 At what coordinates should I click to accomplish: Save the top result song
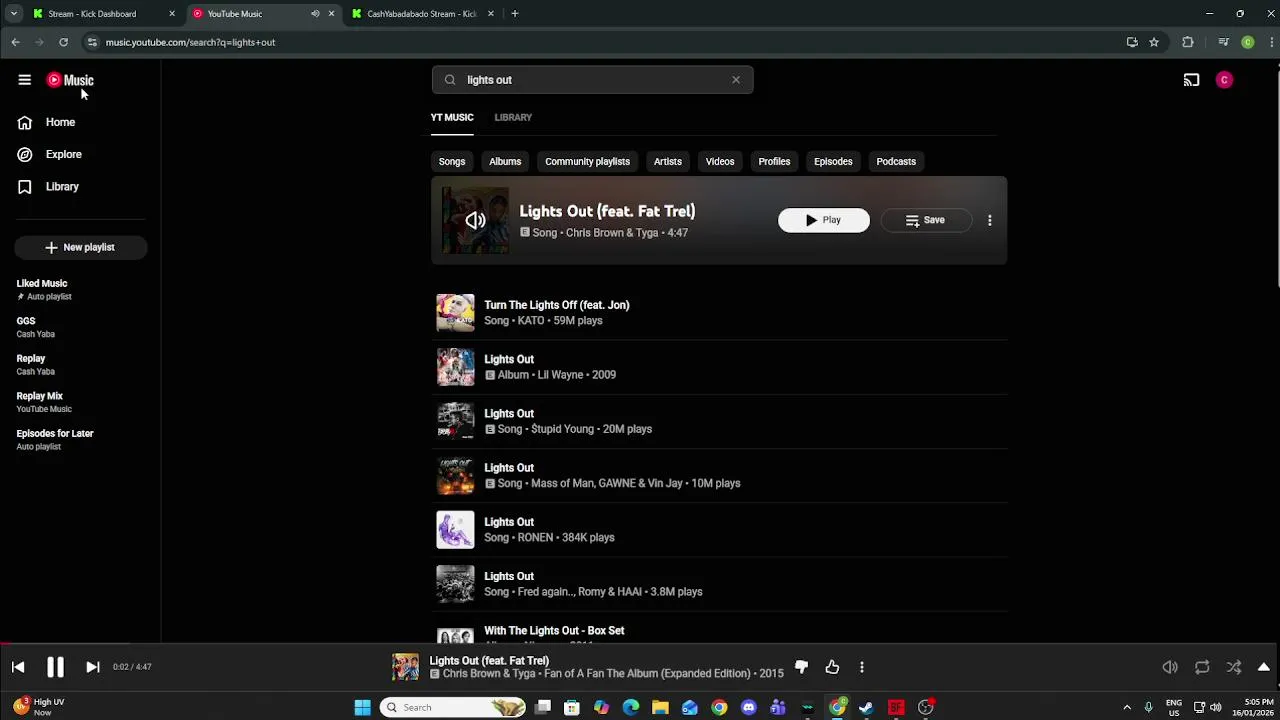(x=926, y=220)
